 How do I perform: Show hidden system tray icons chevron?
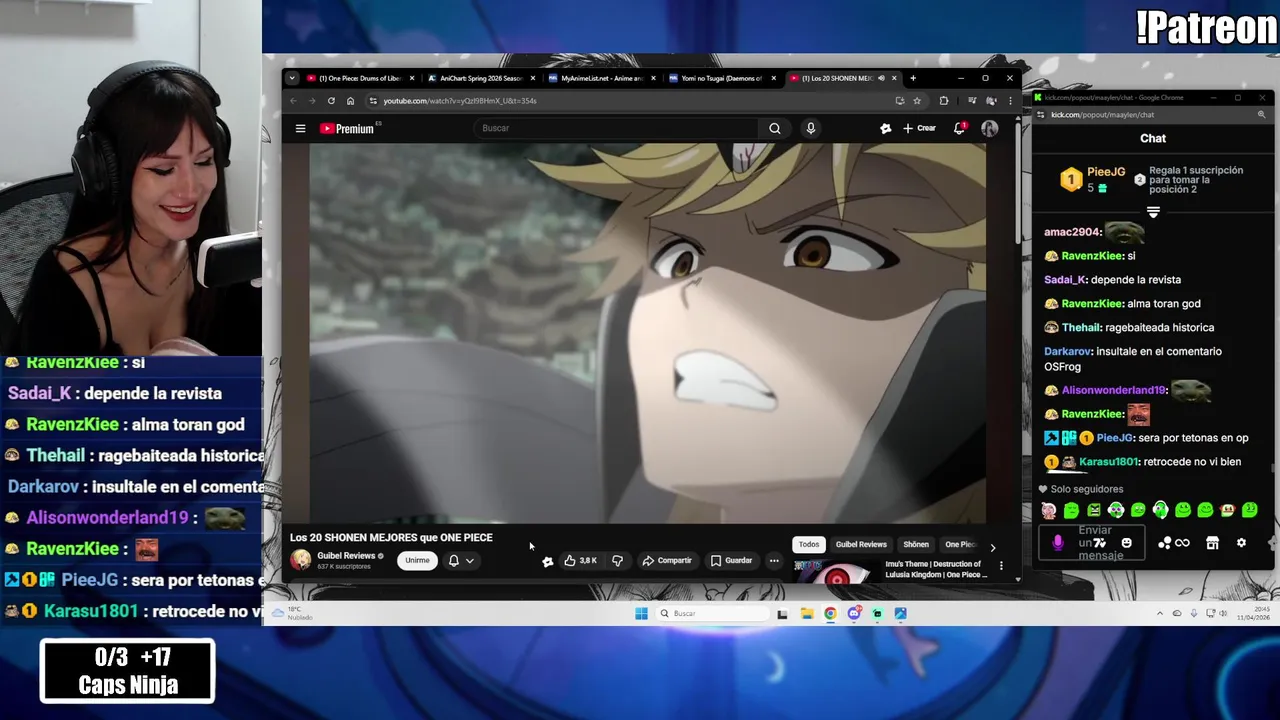coord(1160,614)
